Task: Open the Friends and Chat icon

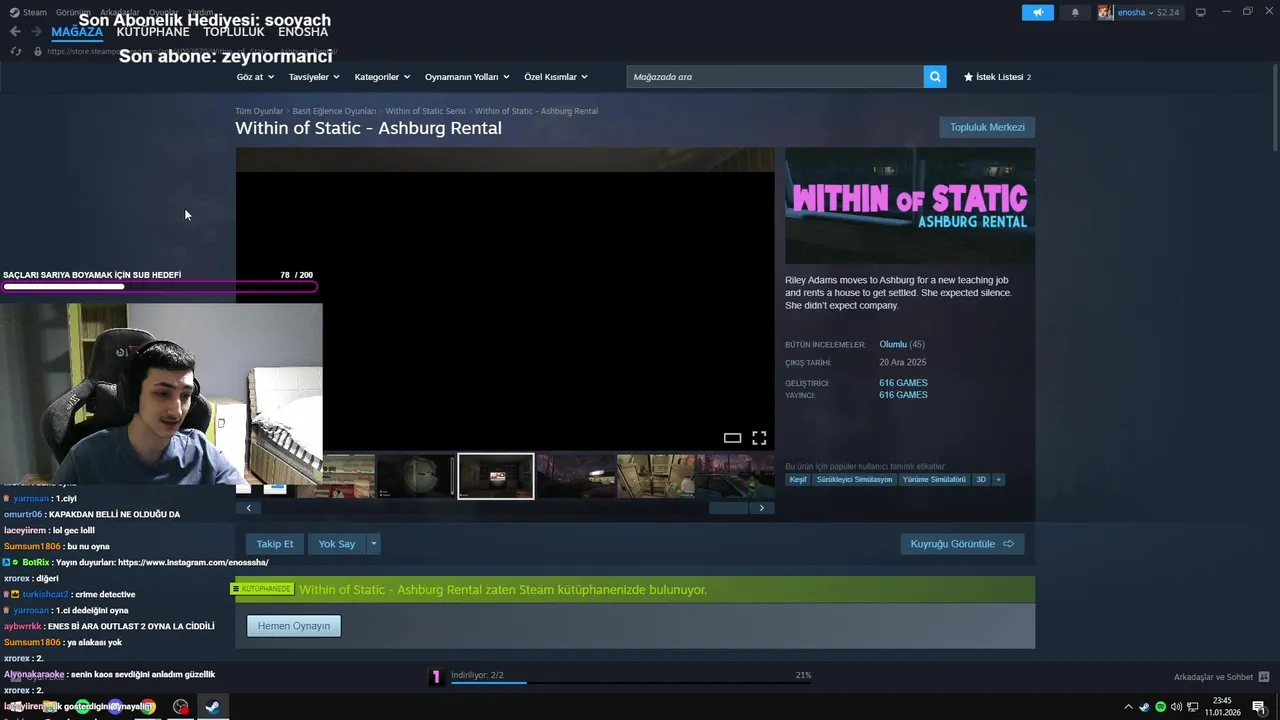Action: [1264, 677]
